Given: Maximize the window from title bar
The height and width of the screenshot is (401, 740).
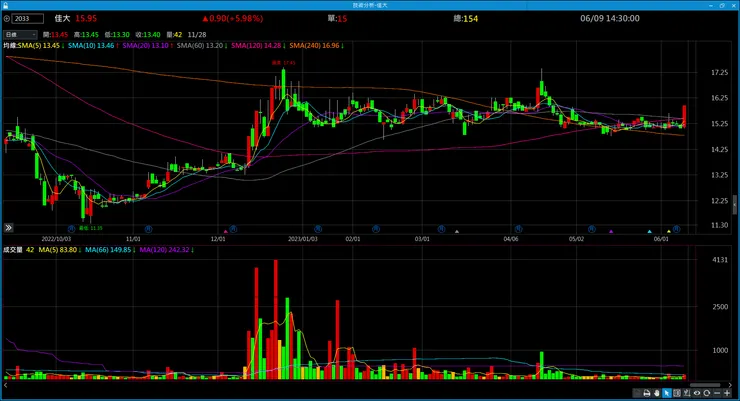Looking at the screenshot, I should tap(722, 5).
